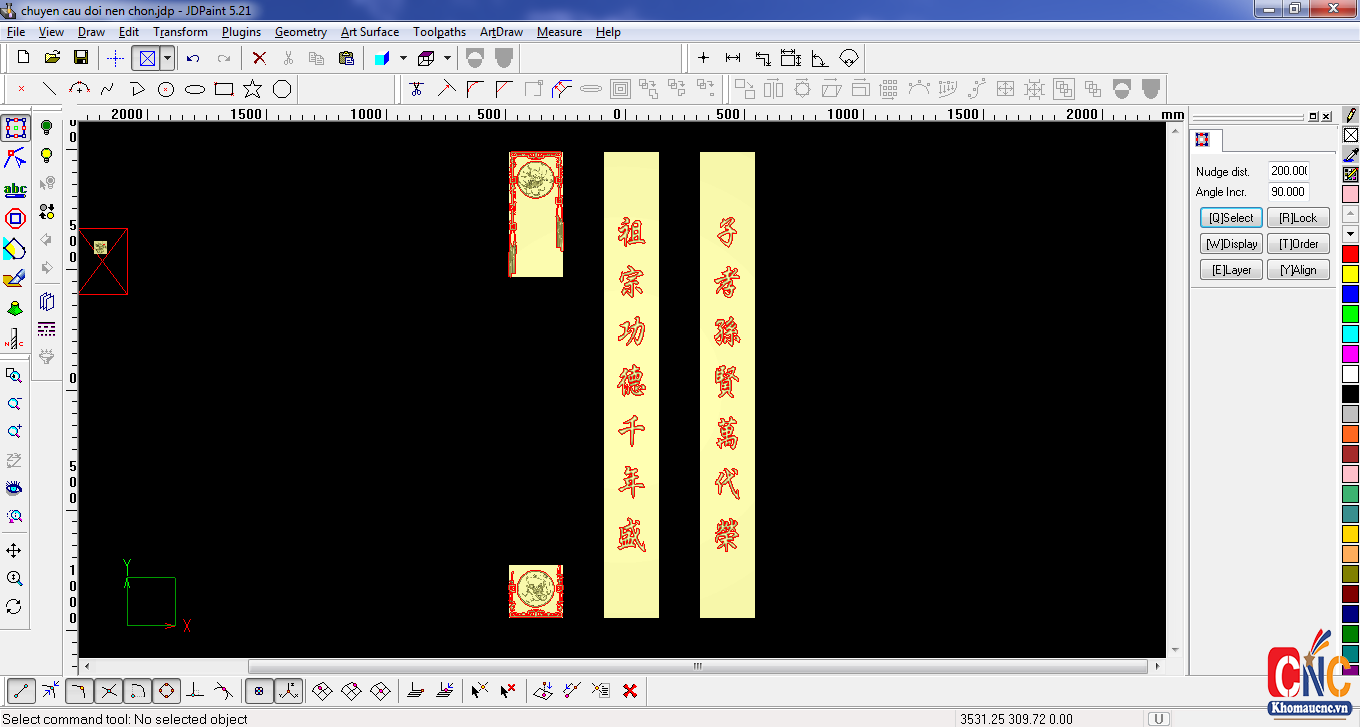Toggle quadrant point snap in bottom toolbar
The width and height of the screenshot is (1360, 728).
[x=166, y=690]
